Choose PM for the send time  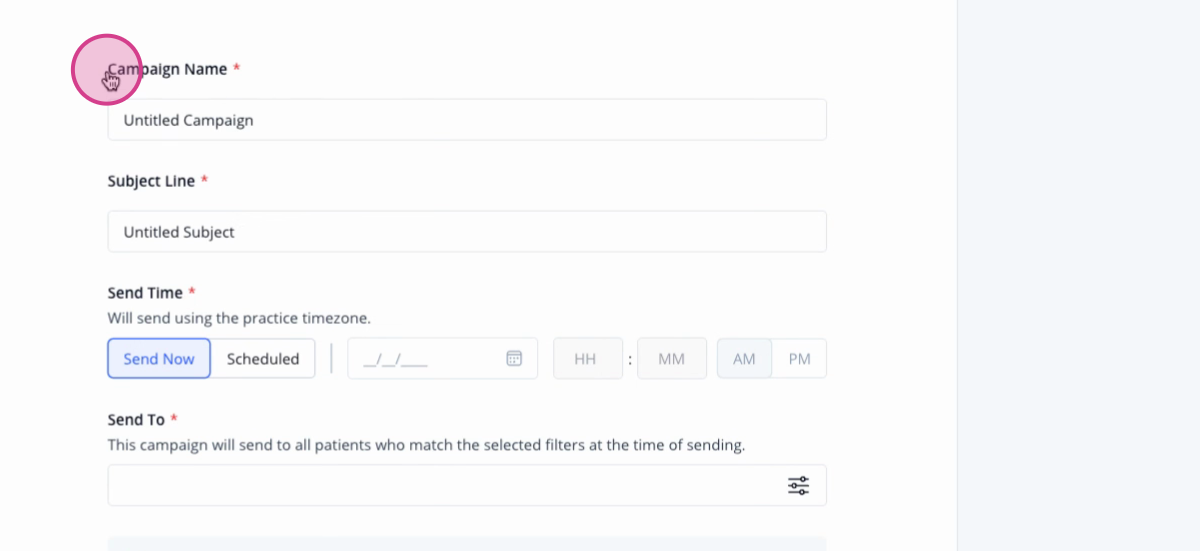click(799, 358)
